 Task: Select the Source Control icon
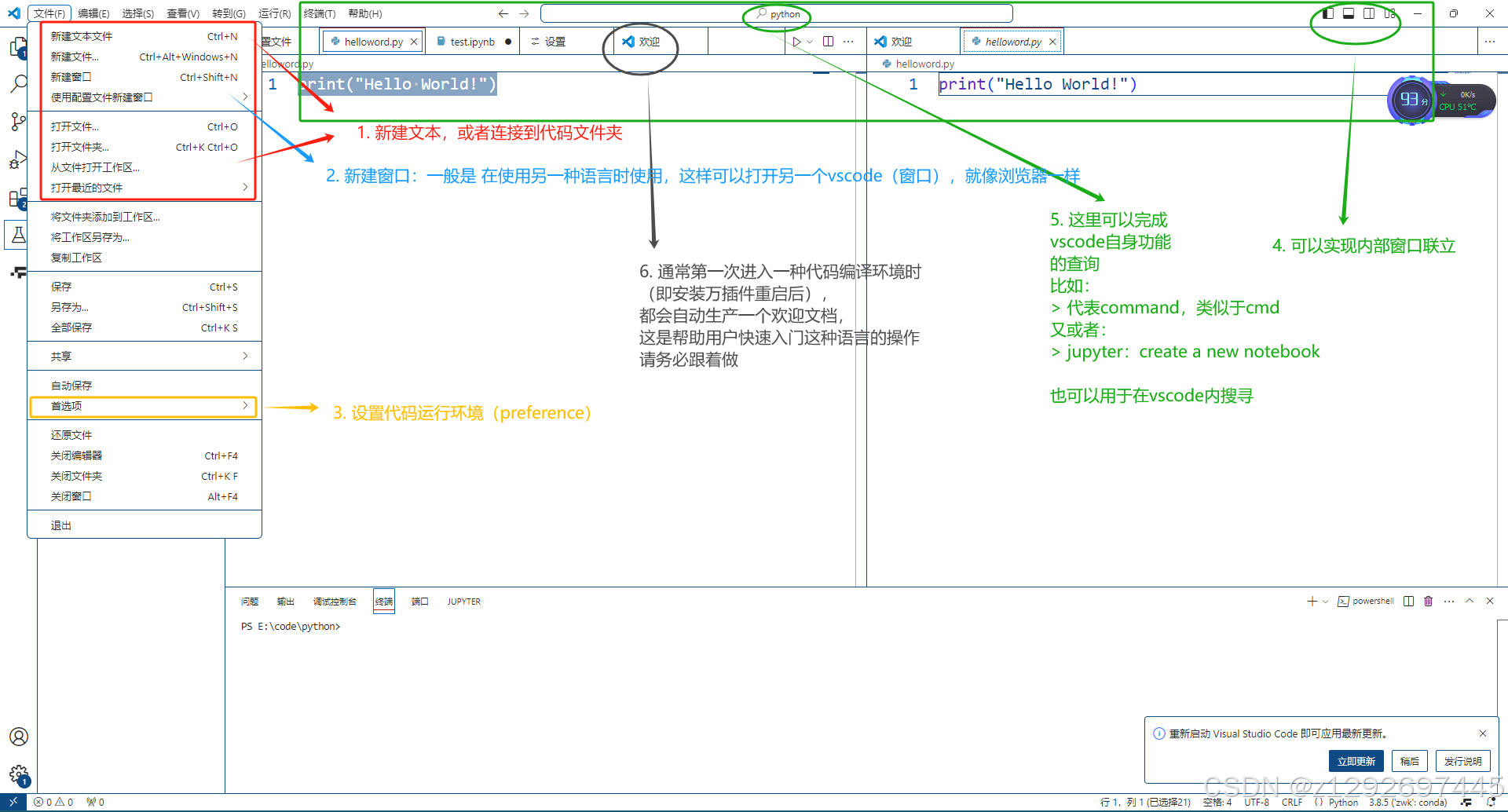(x=18, y=122)
